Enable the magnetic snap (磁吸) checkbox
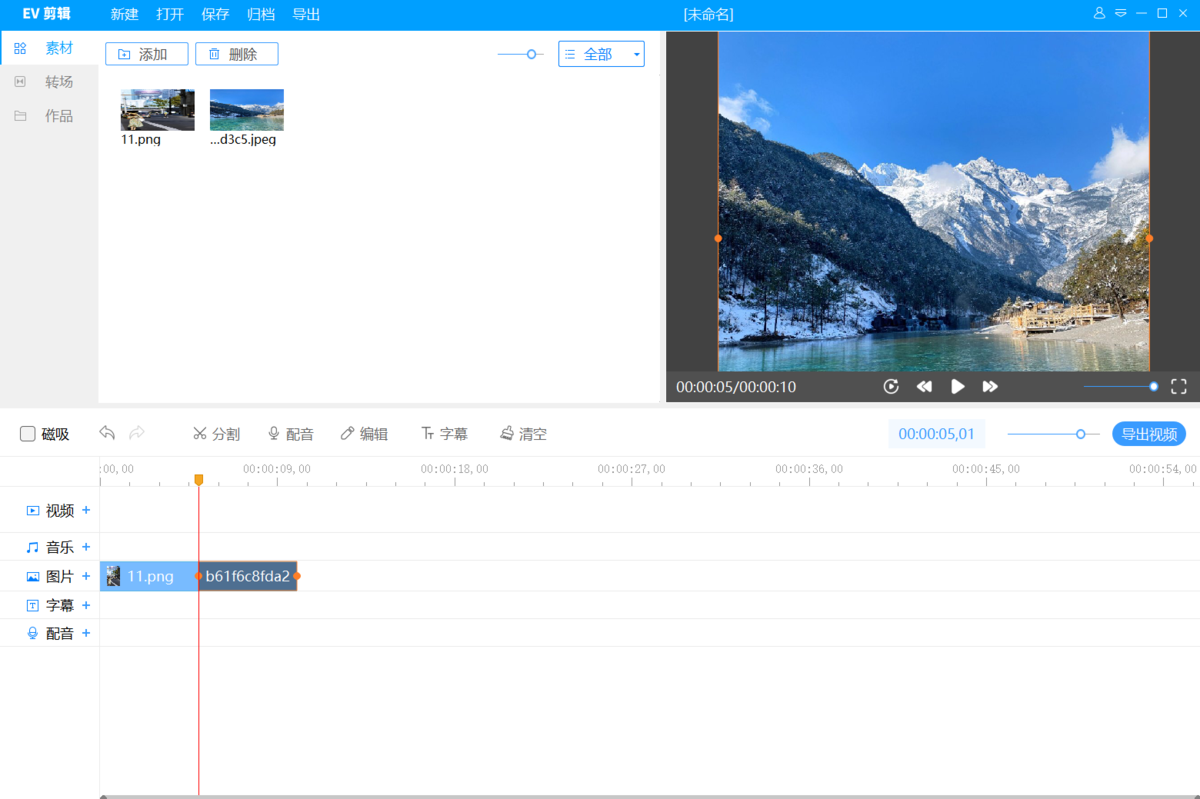 pos(28,434)
